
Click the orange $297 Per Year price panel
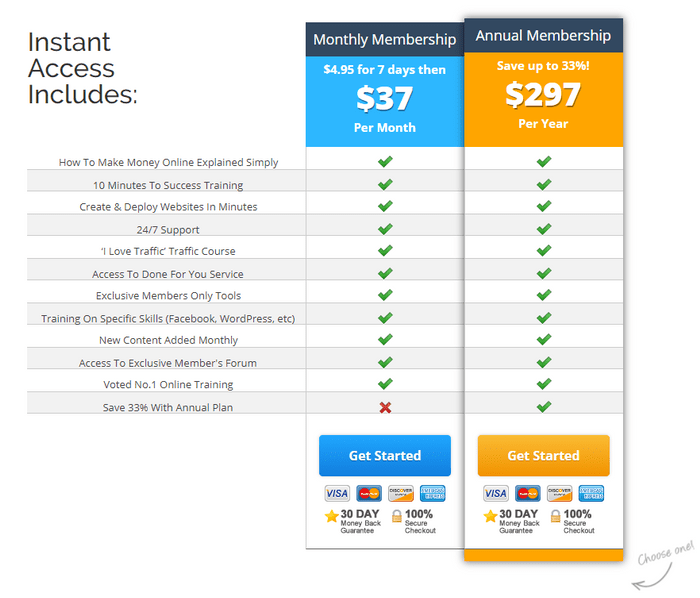point(543,100)
